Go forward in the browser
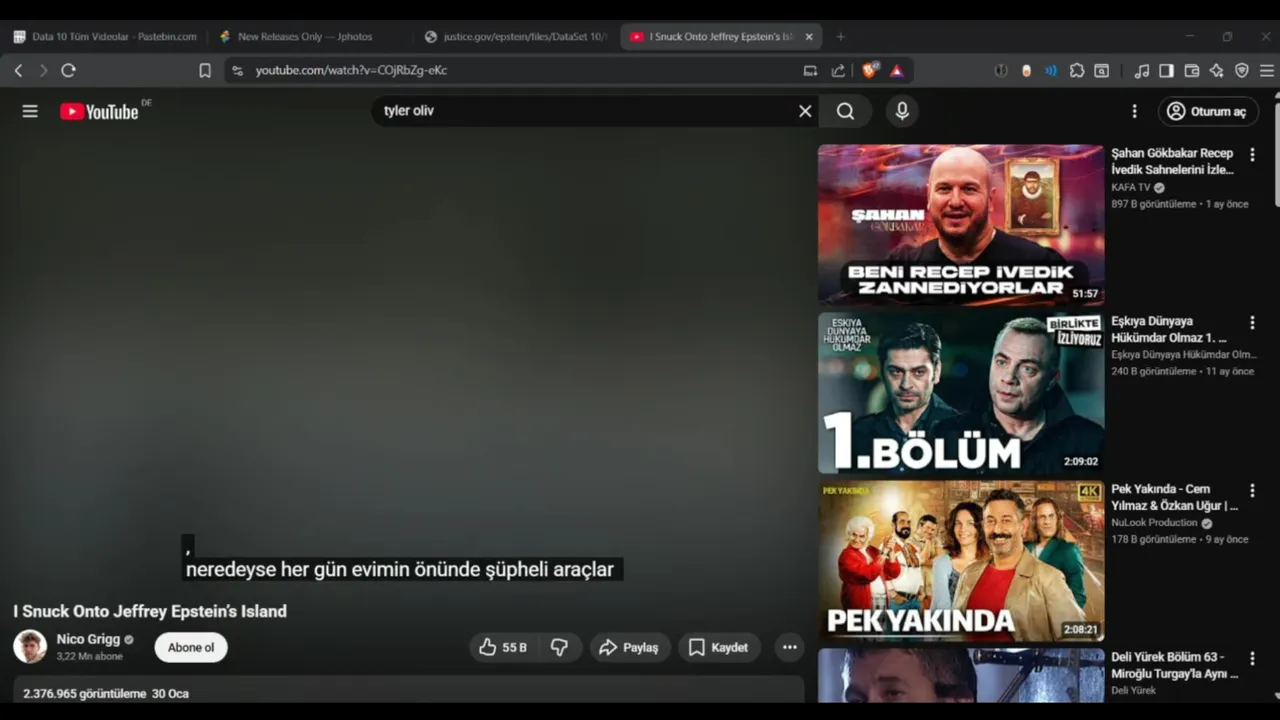This screenshot has height=720, width=1280. coord(43,70)
